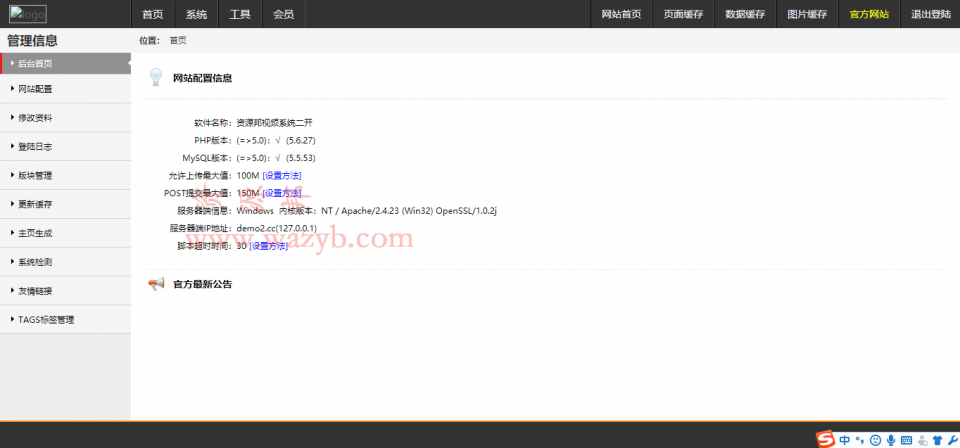Switch punctuation mode icon in Sogou bar
This screenshot has height=448, width=960.
pos(860,439)
